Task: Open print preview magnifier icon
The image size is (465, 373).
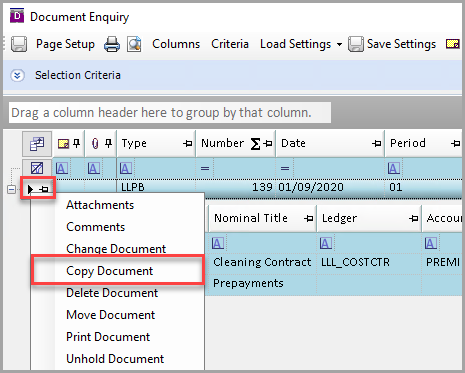Action: [134, 44]
